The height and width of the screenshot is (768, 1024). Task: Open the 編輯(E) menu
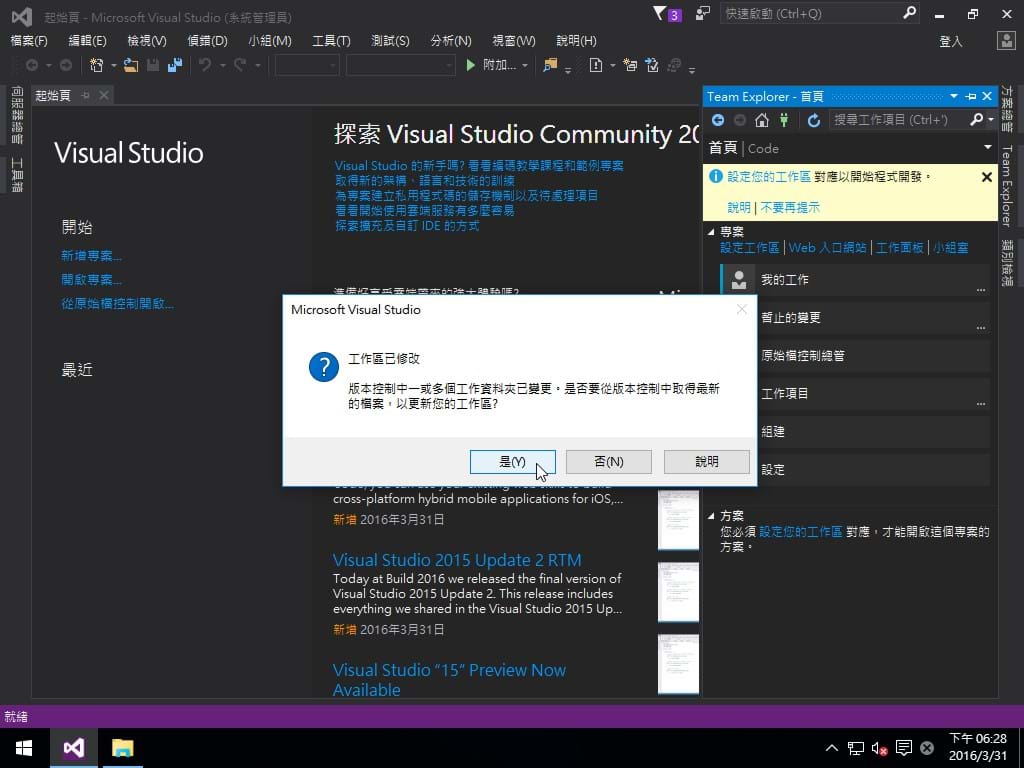[87, 40]
